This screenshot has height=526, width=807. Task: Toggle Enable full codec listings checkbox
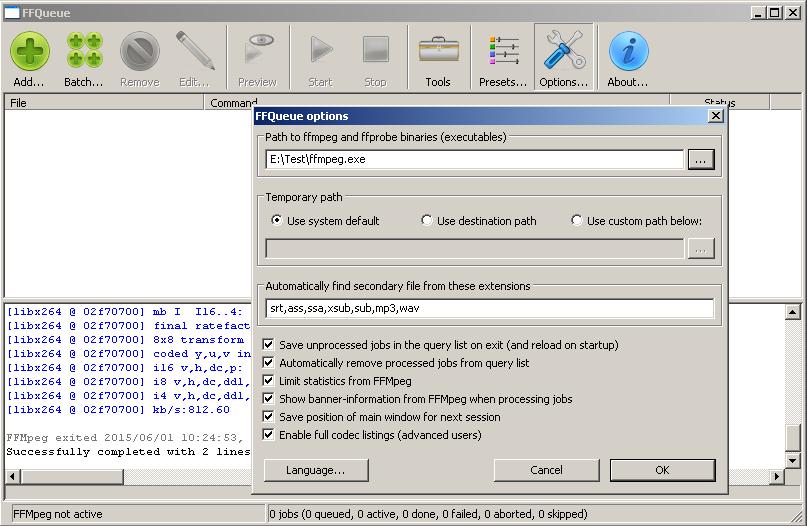268,434
